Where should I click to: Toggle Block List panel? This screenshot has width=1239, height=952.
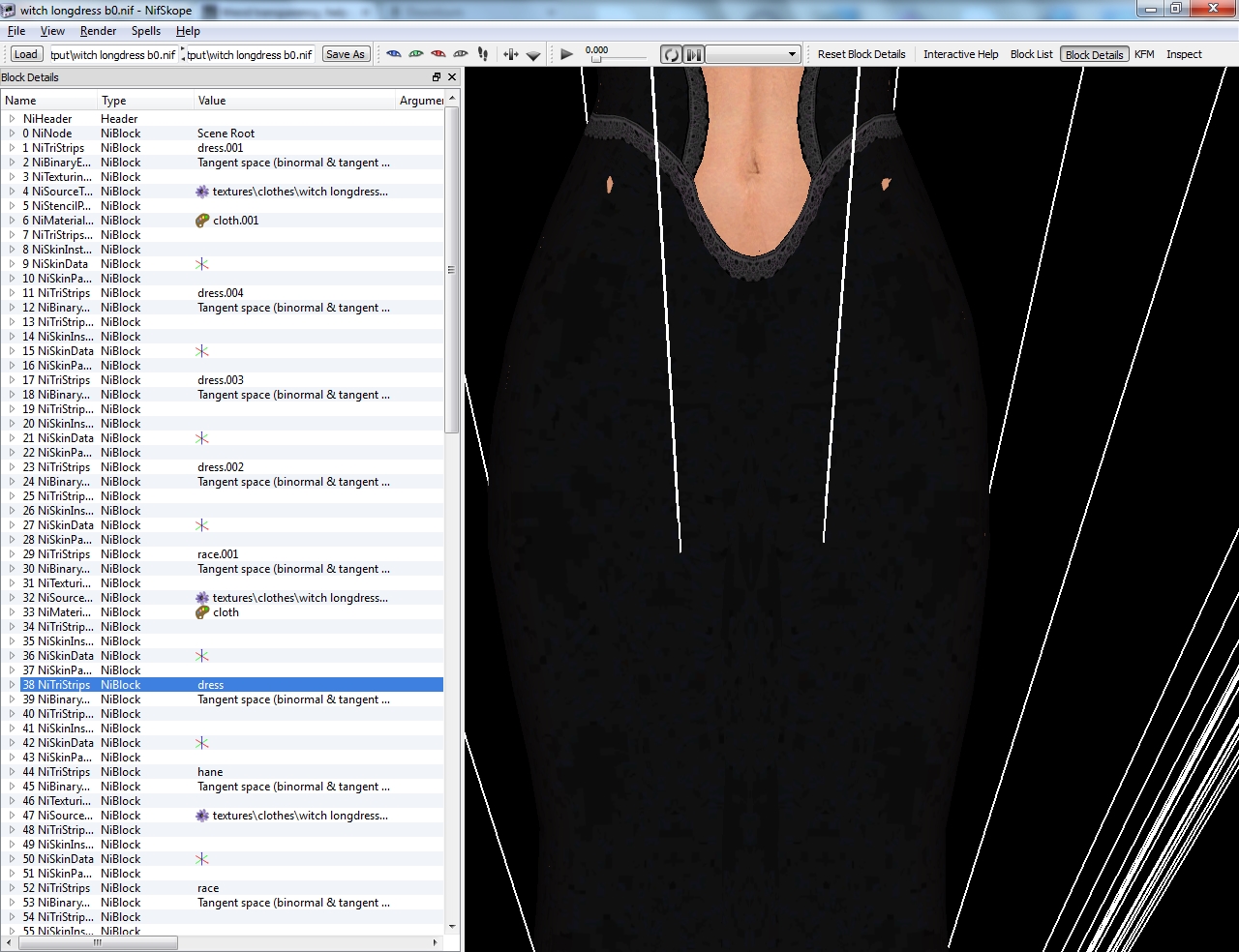click(1031, 54)
